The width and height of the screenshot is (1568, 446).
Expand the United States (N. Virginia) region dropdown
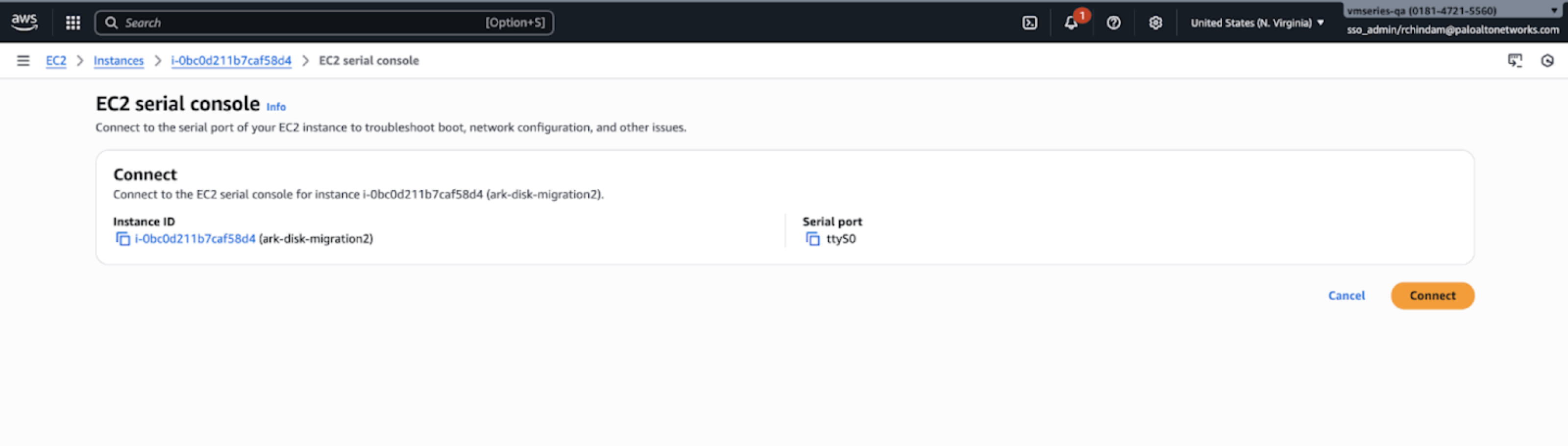click(1257, 23)
